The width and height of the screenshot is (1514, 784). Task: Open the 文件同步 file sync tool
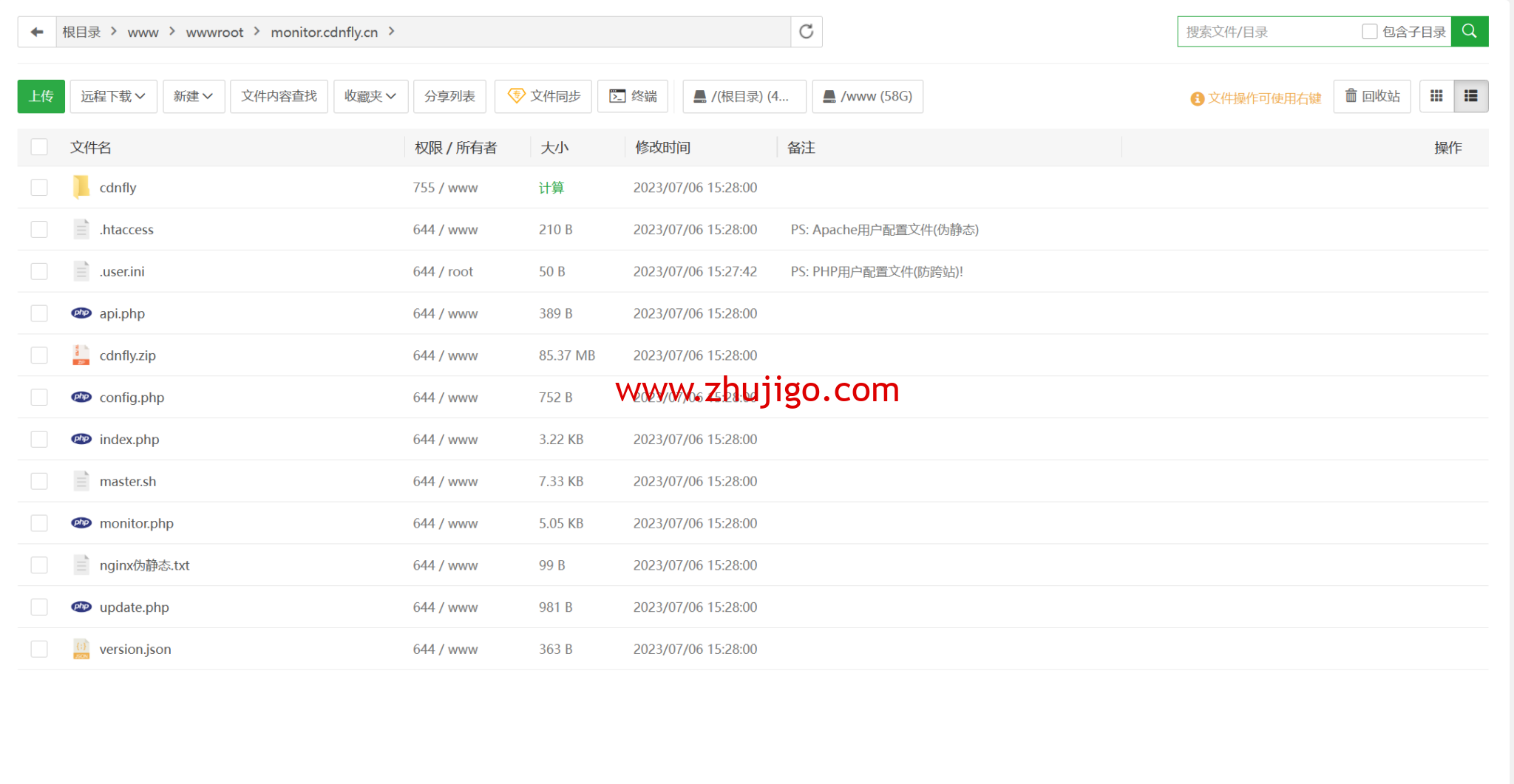coord(543,96)
